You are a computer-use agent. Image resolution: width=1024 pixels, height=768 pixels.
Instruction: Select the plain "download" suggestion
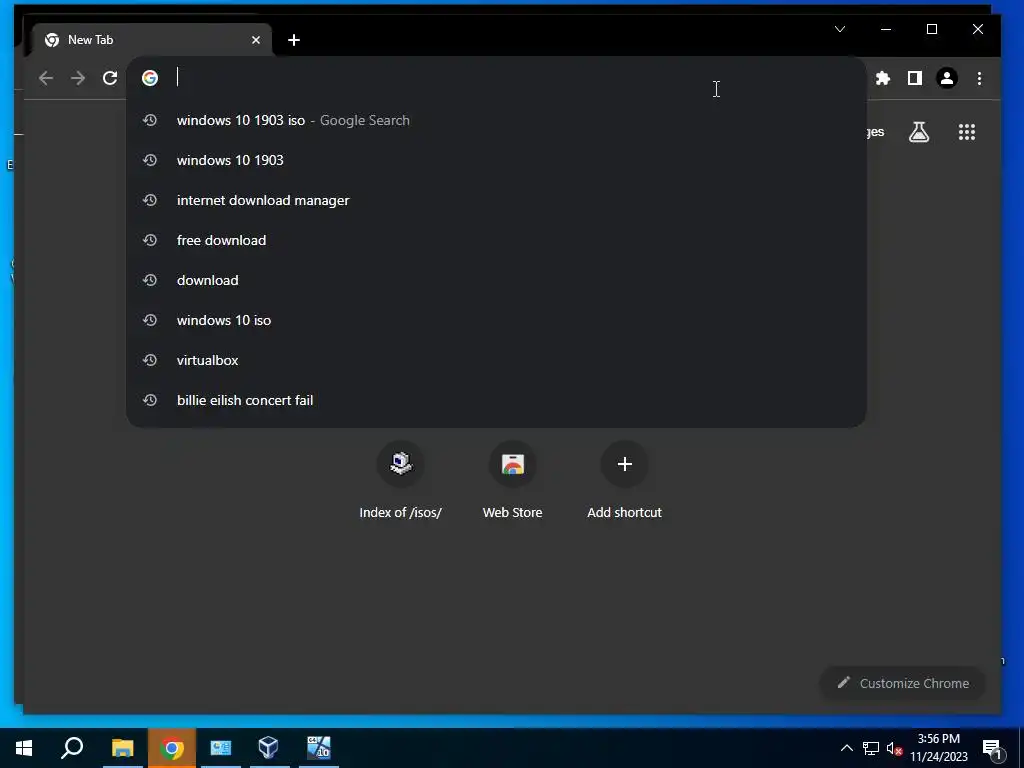click(x=496, y=280)
